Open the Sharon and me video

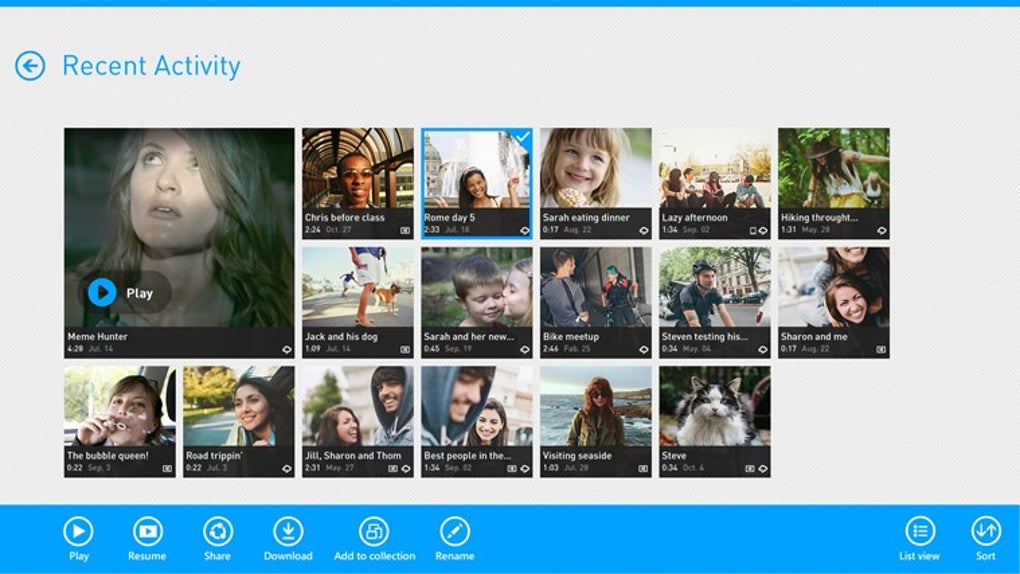point(834,303)
